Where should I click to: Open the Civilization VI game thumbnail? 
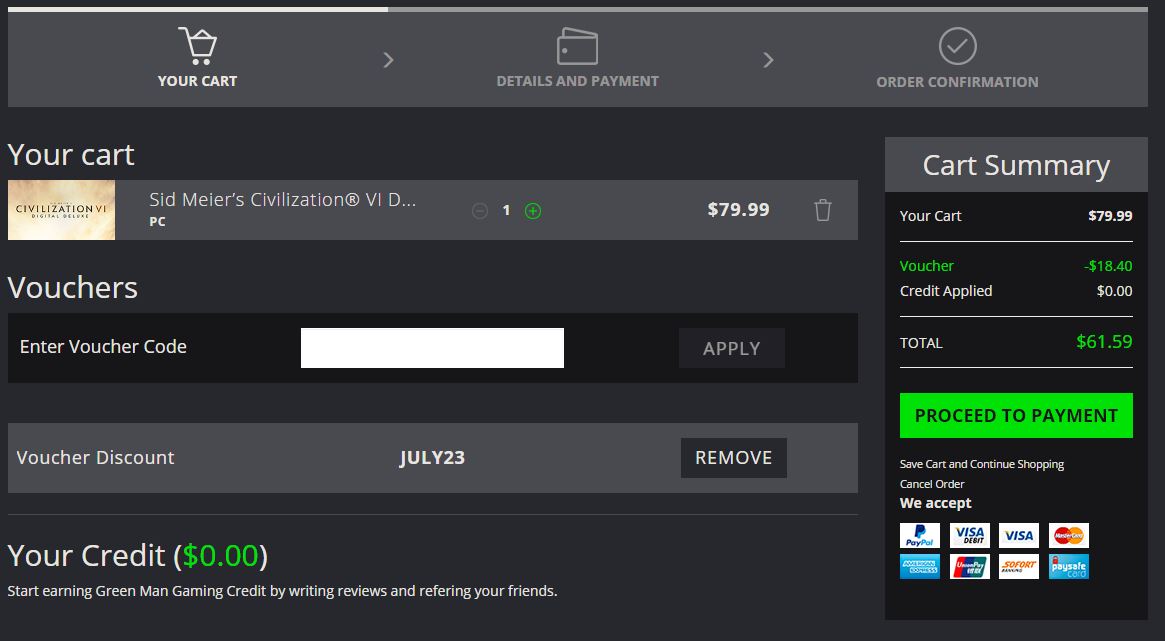(x=62, y=209)
